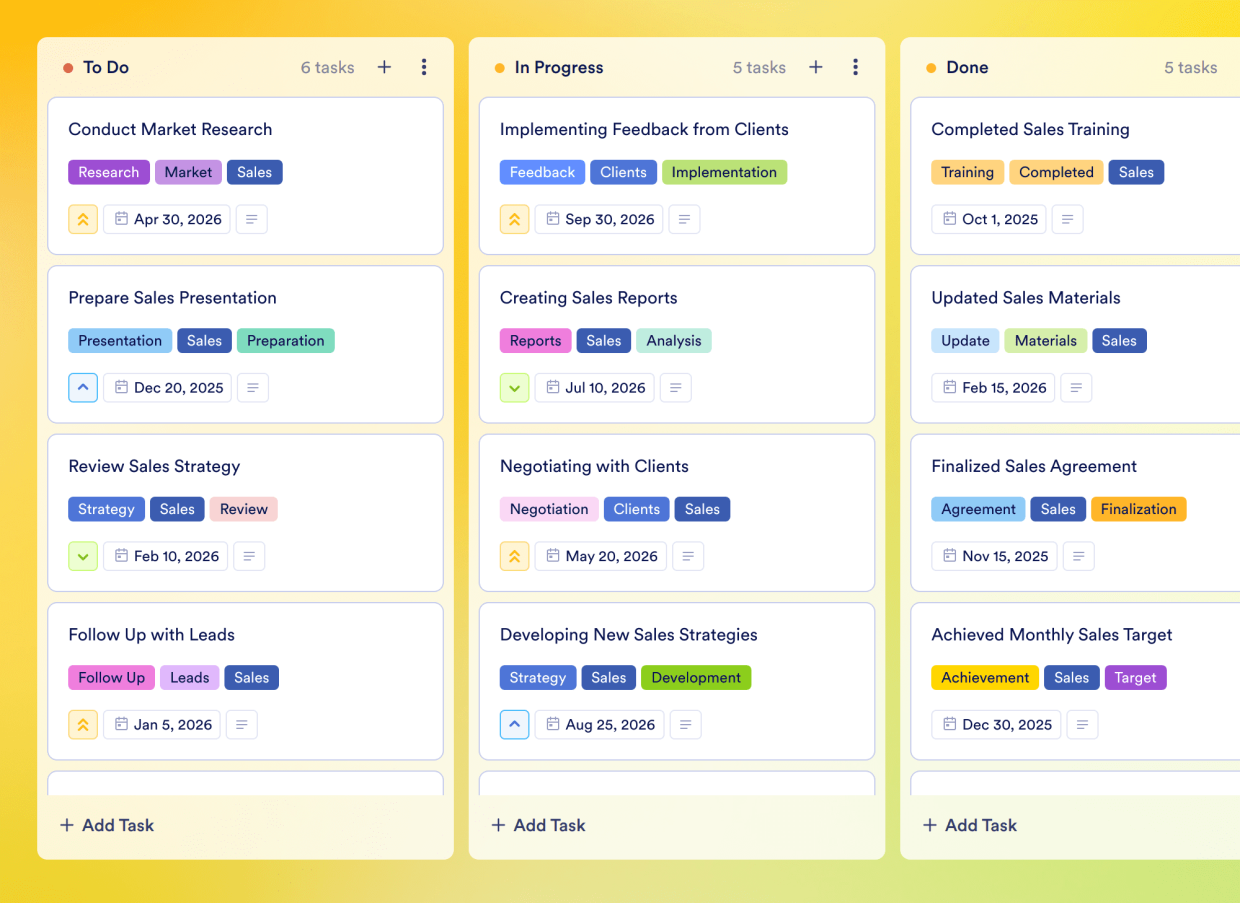Click the Completed tag on Completed Sales Training
Screen dimensions: 1240x903
[x=1056, y=172]
